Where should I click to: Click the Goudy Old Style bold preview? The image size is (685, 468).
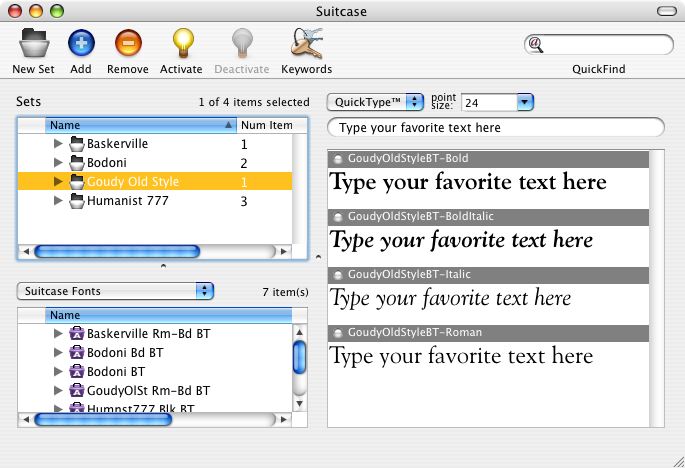[468, 182]
